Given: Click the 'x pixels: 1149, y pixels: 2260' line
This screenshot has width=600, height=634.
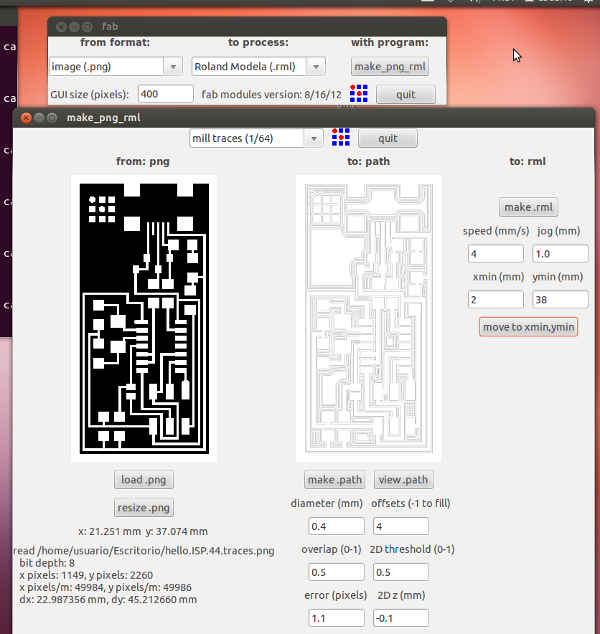Looking at the screenshot, I should tap(86, 575).
